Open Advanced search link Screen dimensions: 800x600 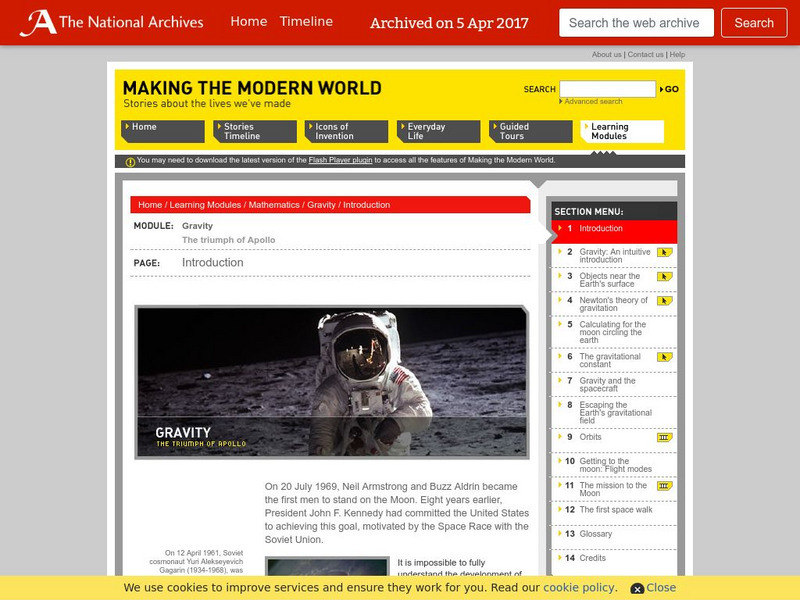point(593,102)
